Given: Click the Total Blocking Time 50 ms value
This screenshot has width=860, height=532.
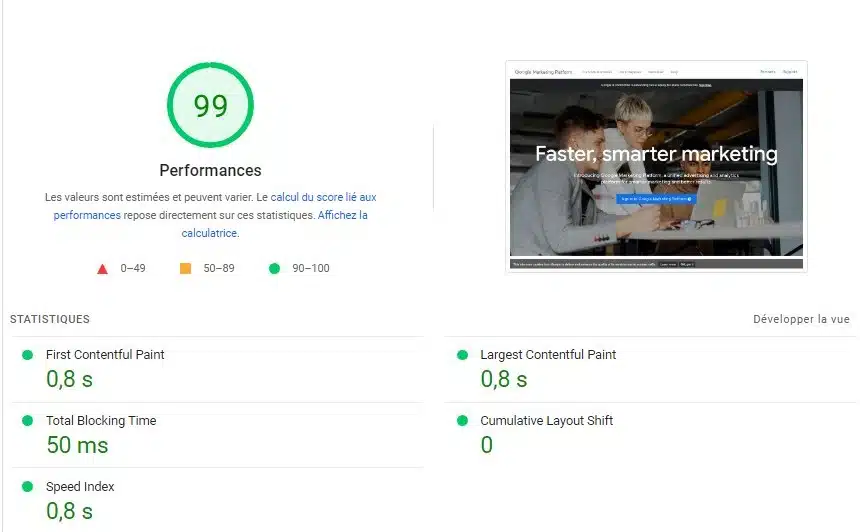Looking at the screenshot, I should [77, 445].
